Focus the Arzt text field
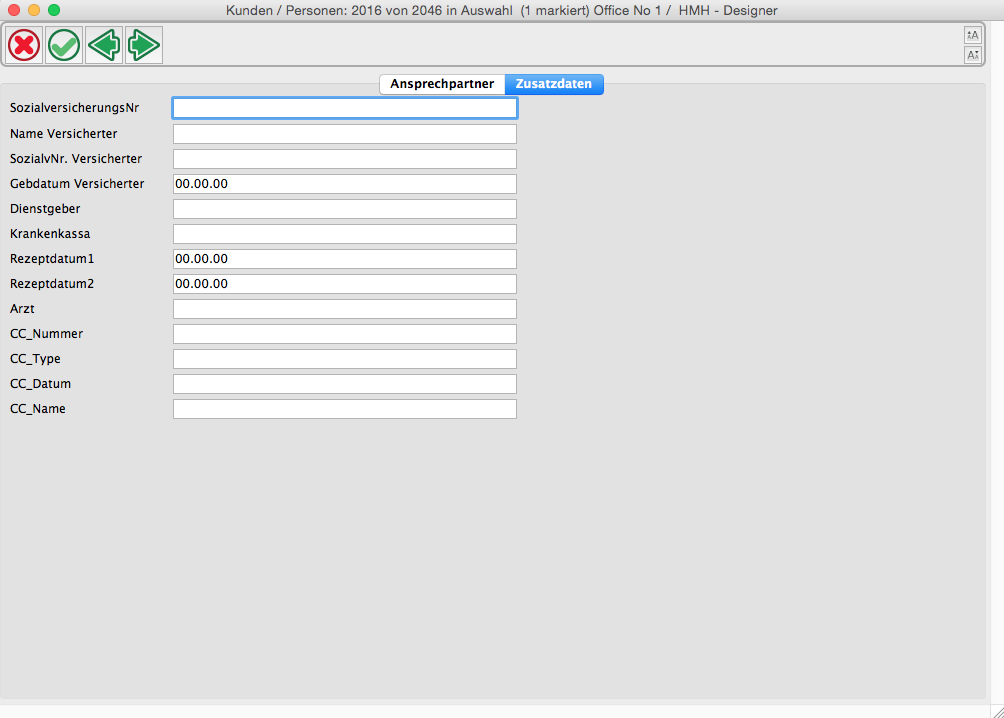This screenshot has height=718, width=1004. pyautogui.click(x=345, y=309)
